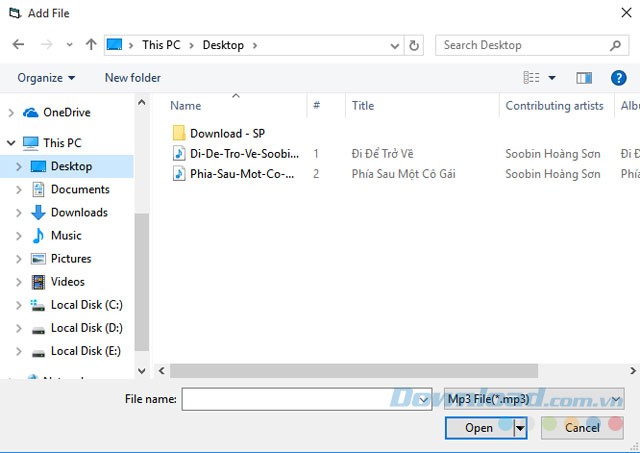Create a New folder

point(133,78)
